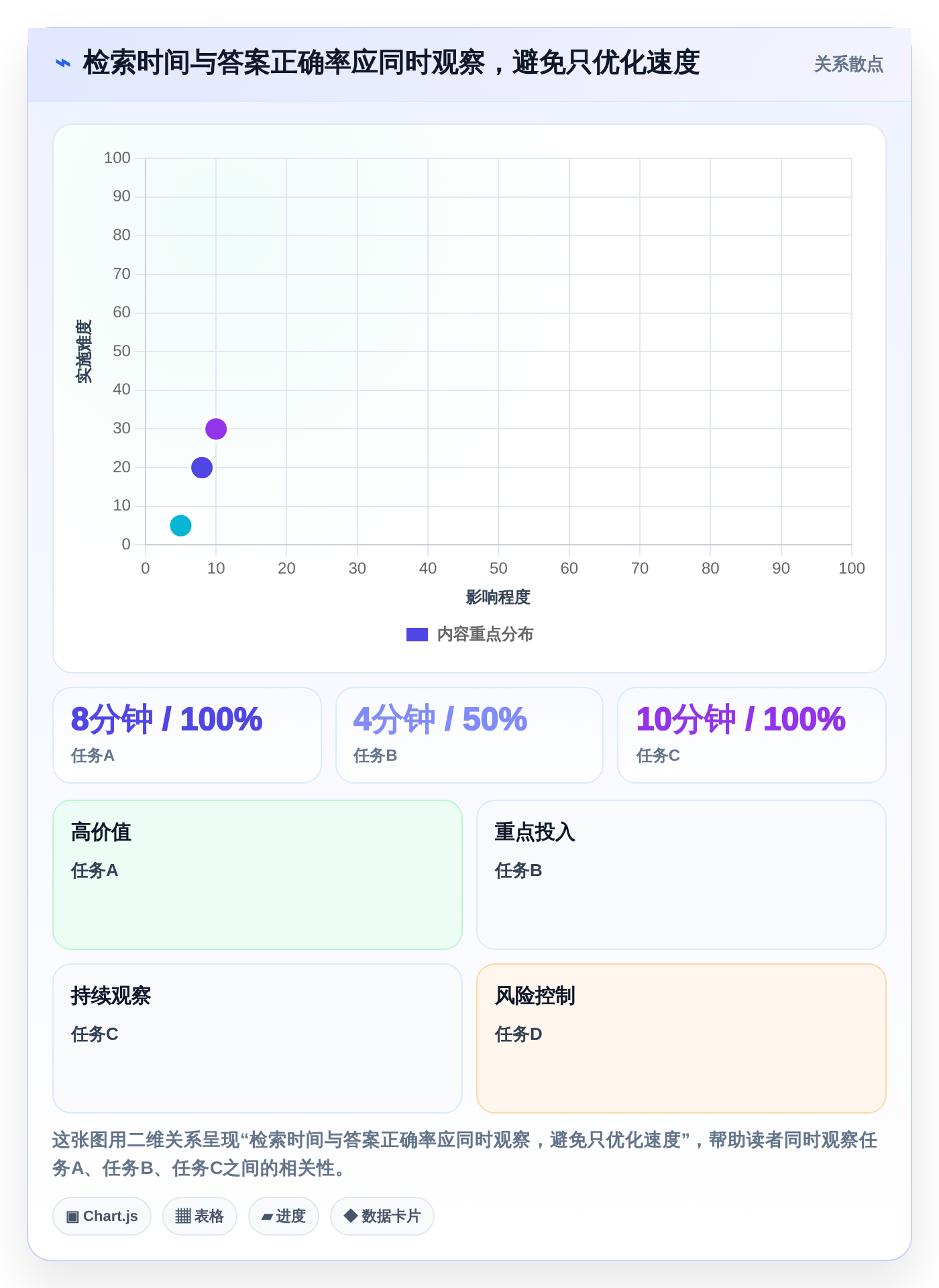Click 任务B text in 重点投入 card
The height and width of the screenshot is (1288, 939).
(x=518, y=871)
